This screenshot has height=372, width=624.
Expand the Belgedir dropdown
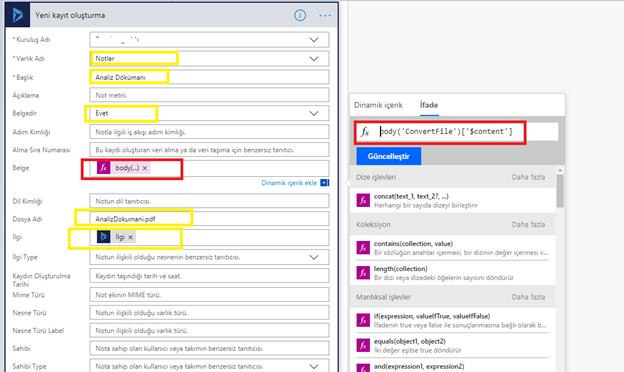coord(314,113)
